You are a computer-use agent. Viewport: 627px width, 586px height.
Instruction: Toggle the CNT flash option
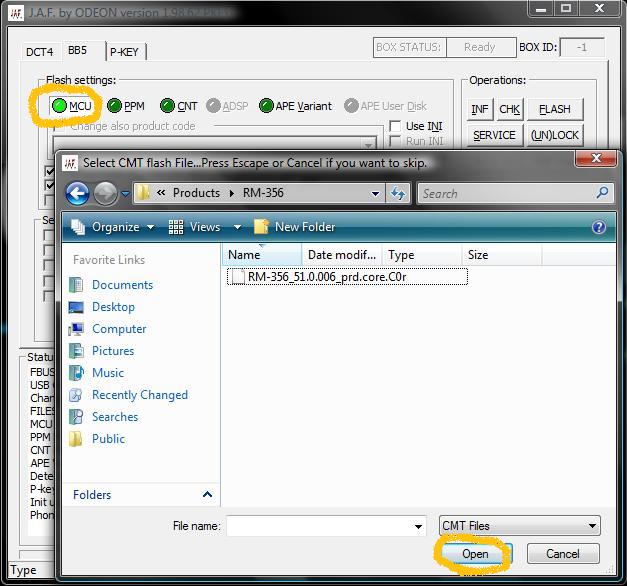pos(178,106)
